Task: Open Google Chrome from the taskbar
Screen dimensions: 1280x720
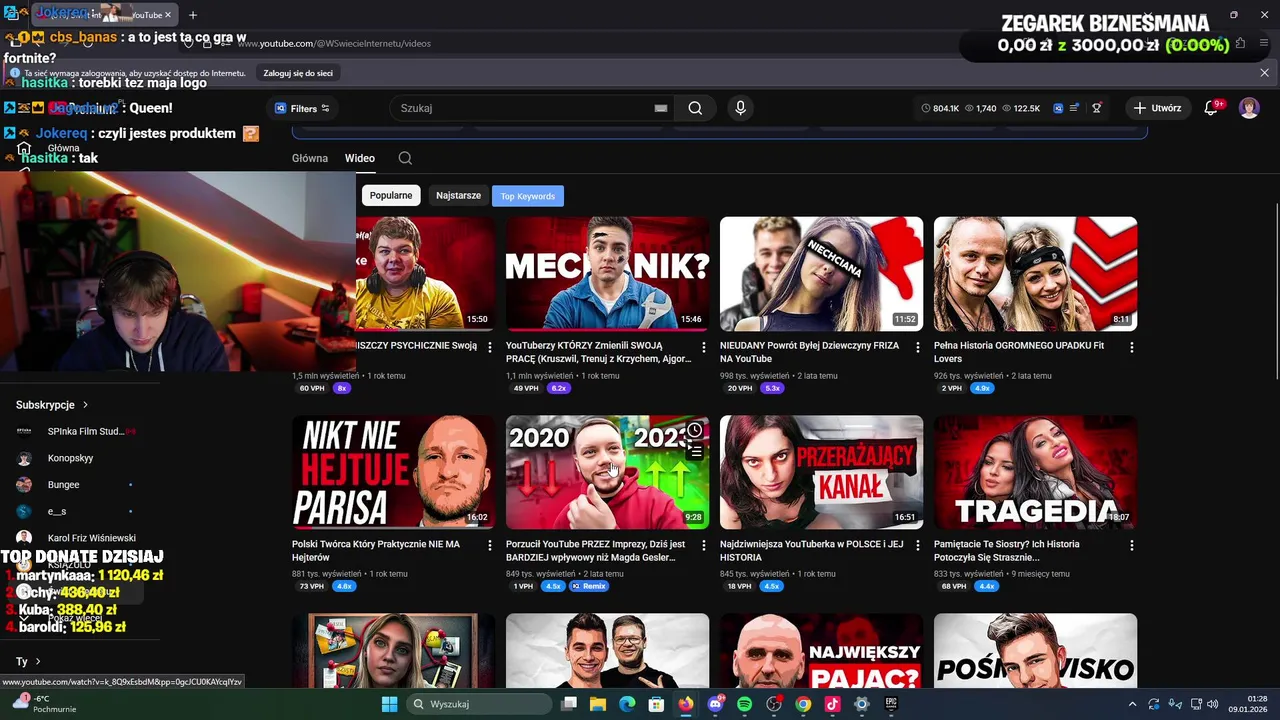Action: (x=803, y=704)
